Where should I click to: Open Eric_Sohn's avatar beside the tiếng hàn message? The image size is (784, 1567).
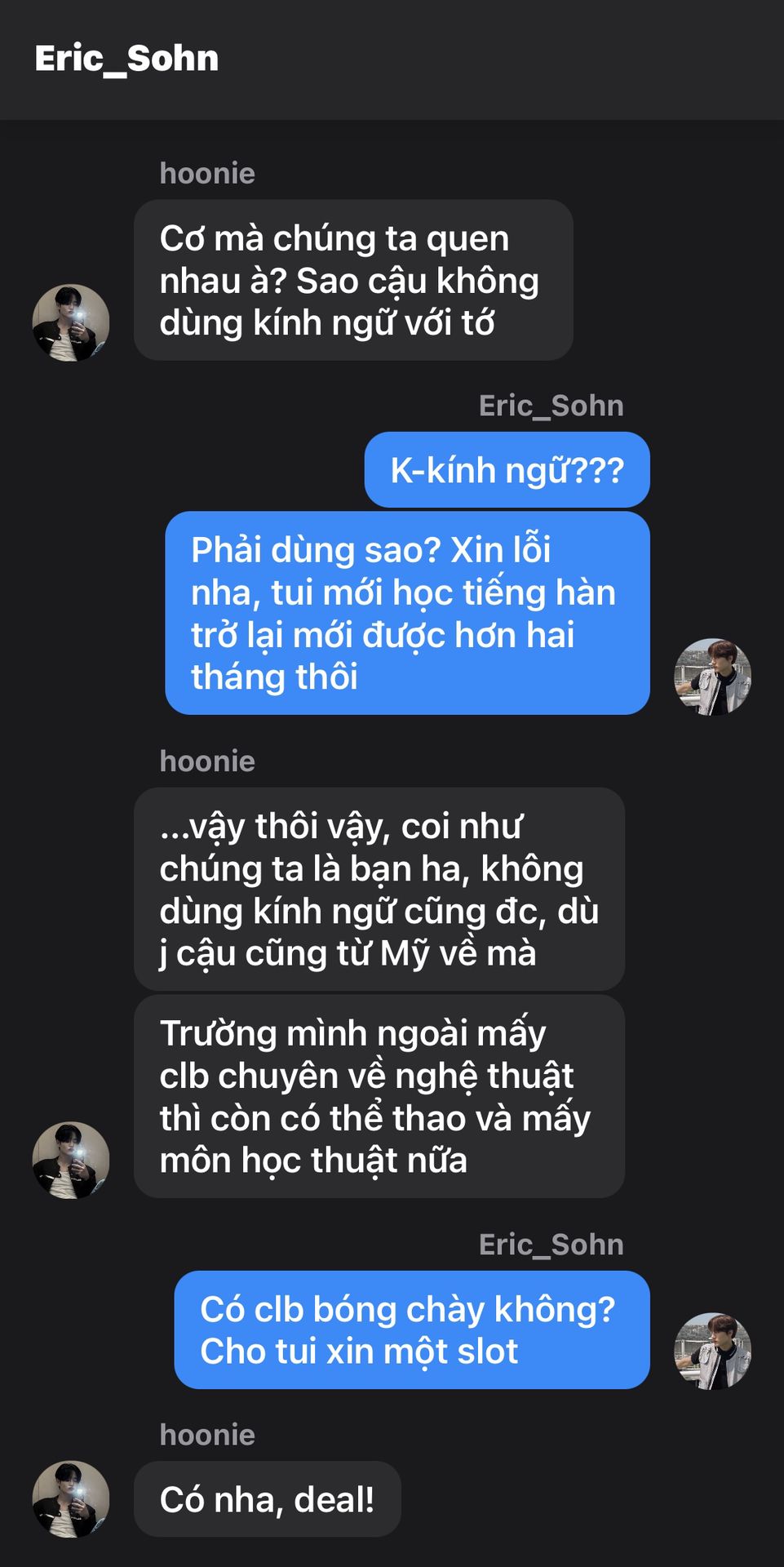coord(712,677)
